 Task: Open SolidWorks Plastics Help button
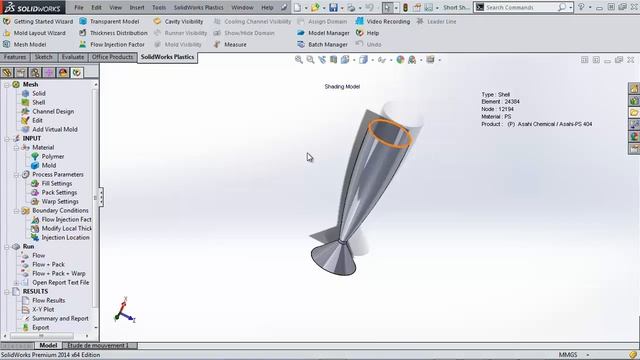tap(367, 33)
